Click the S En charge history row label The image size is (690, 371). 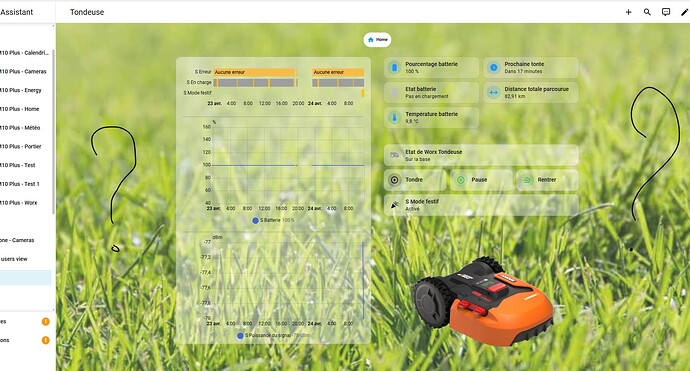point(199,82)
